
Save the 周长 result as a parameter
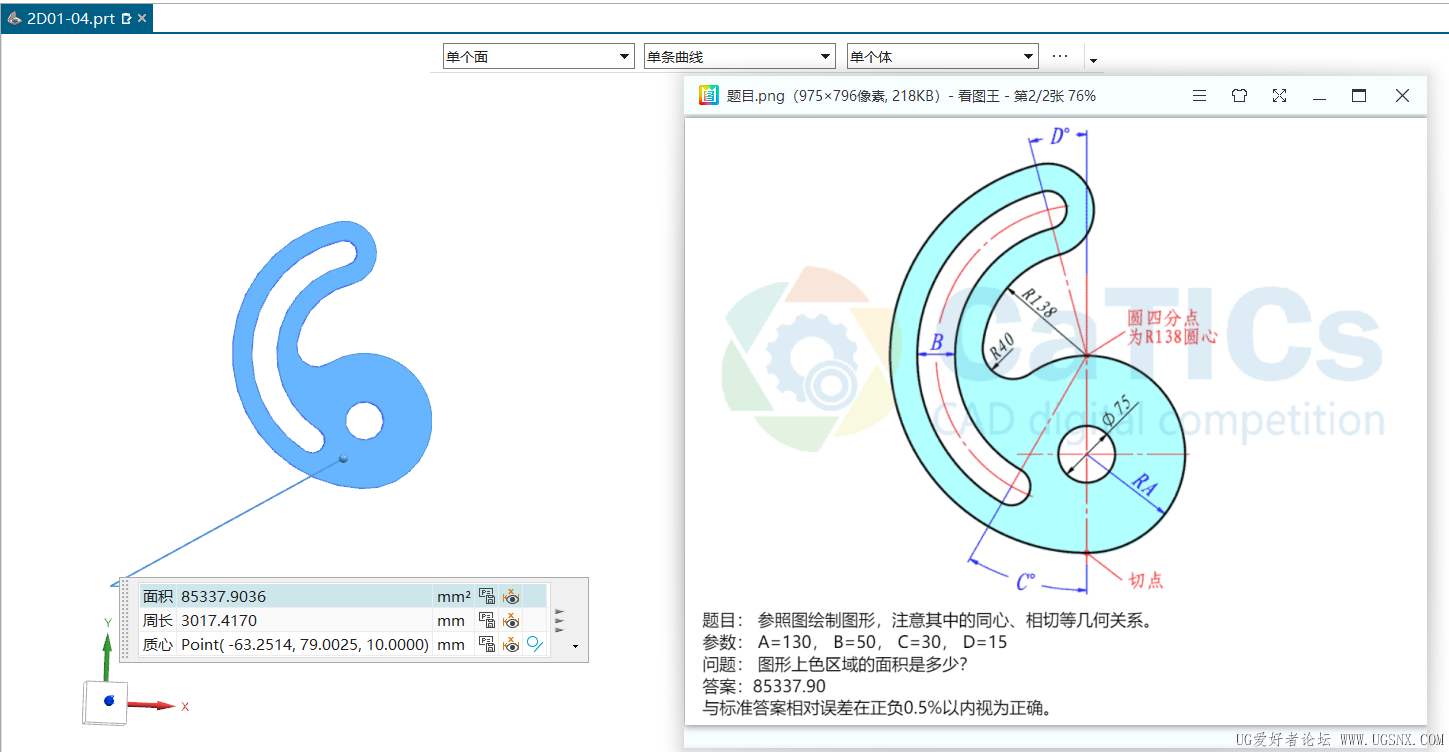487,620
